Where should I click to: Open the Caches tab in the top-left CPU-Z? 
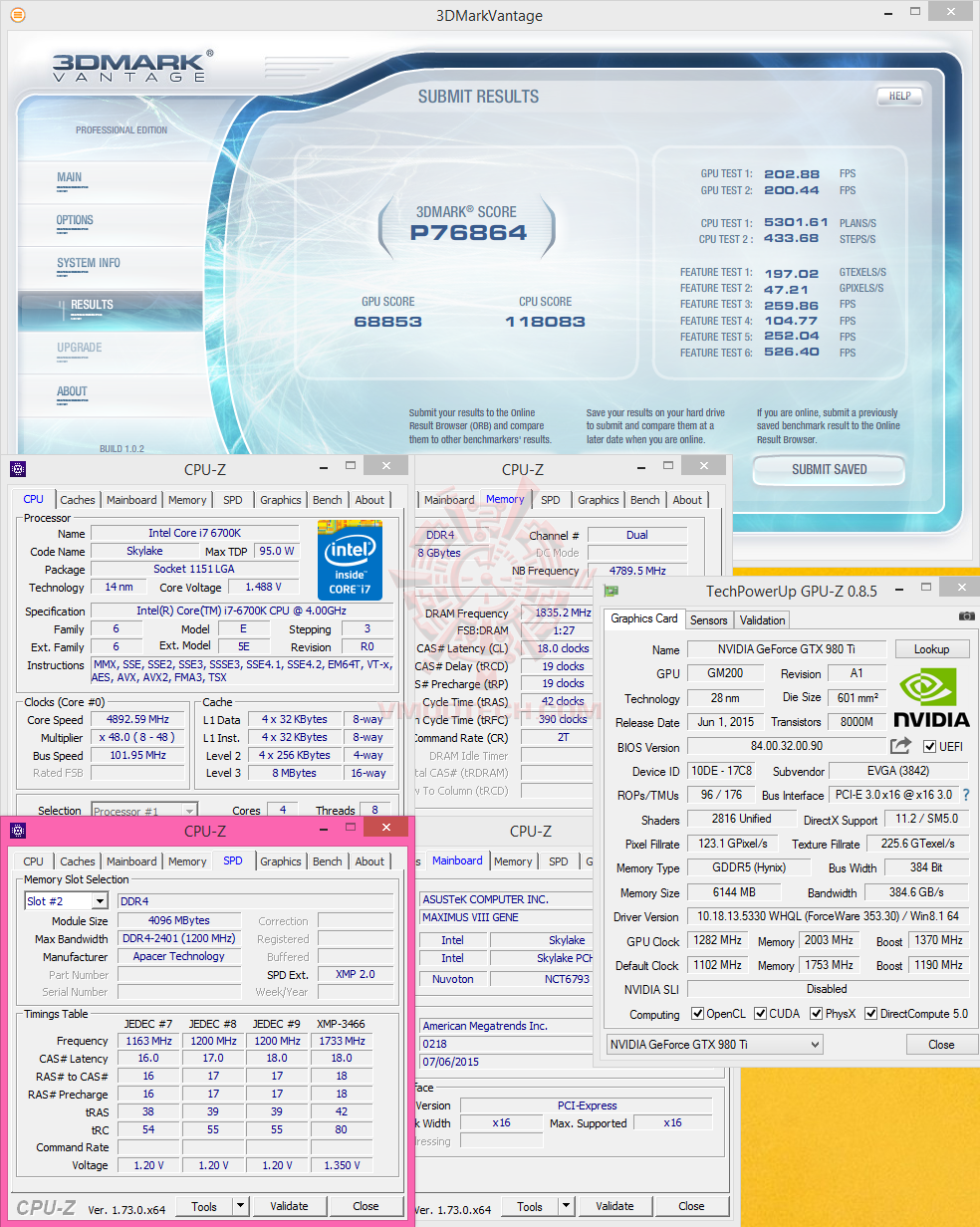[x=78, y=500]
